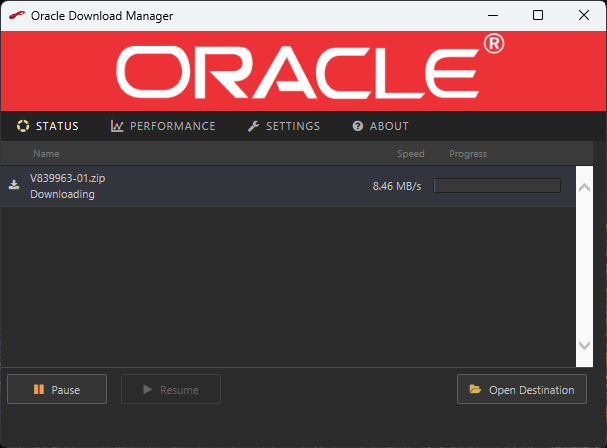607x448 pixels.
Task: Pause the current download
Action: tap(57, 389)
